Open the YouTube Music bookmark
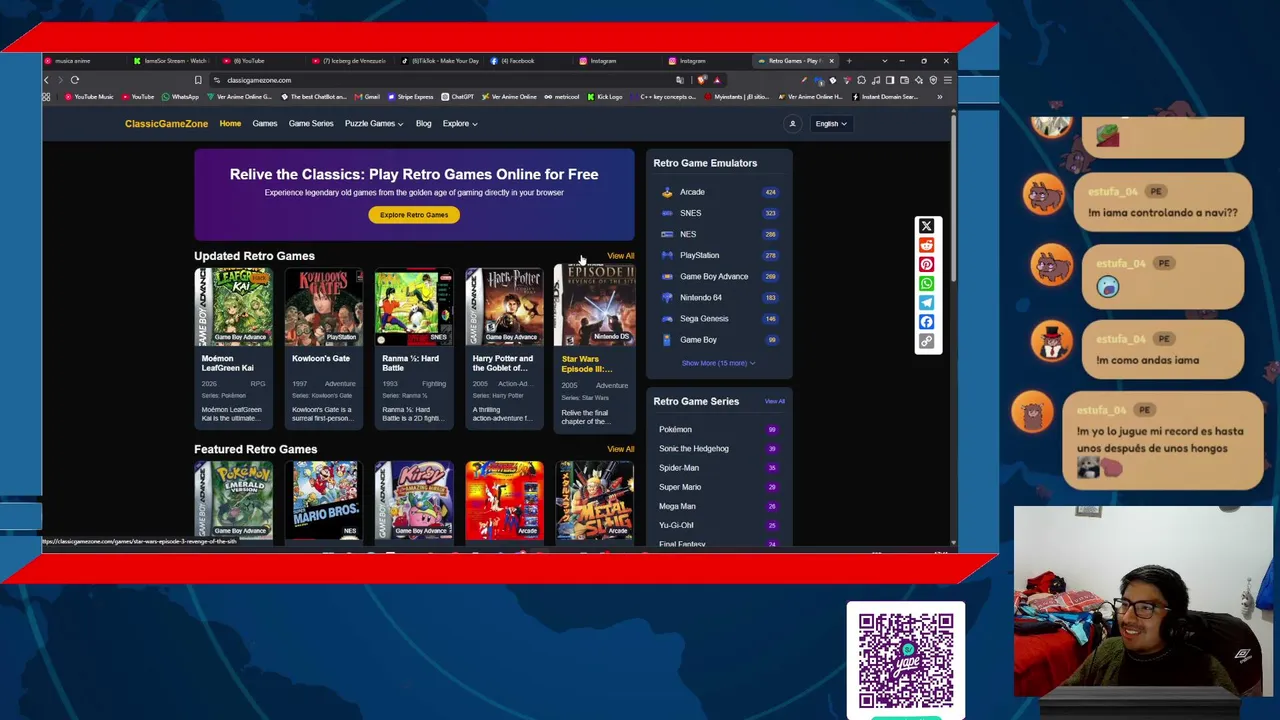 point(89,97)
